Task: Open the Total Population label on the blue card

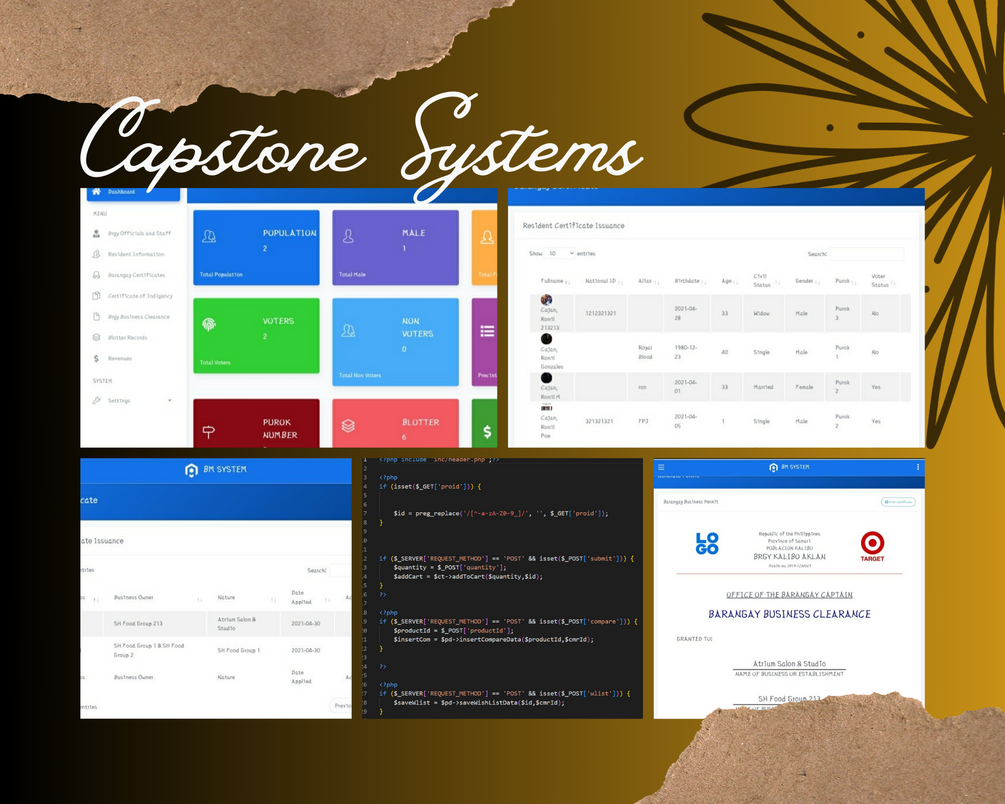Action: [221, 274]
